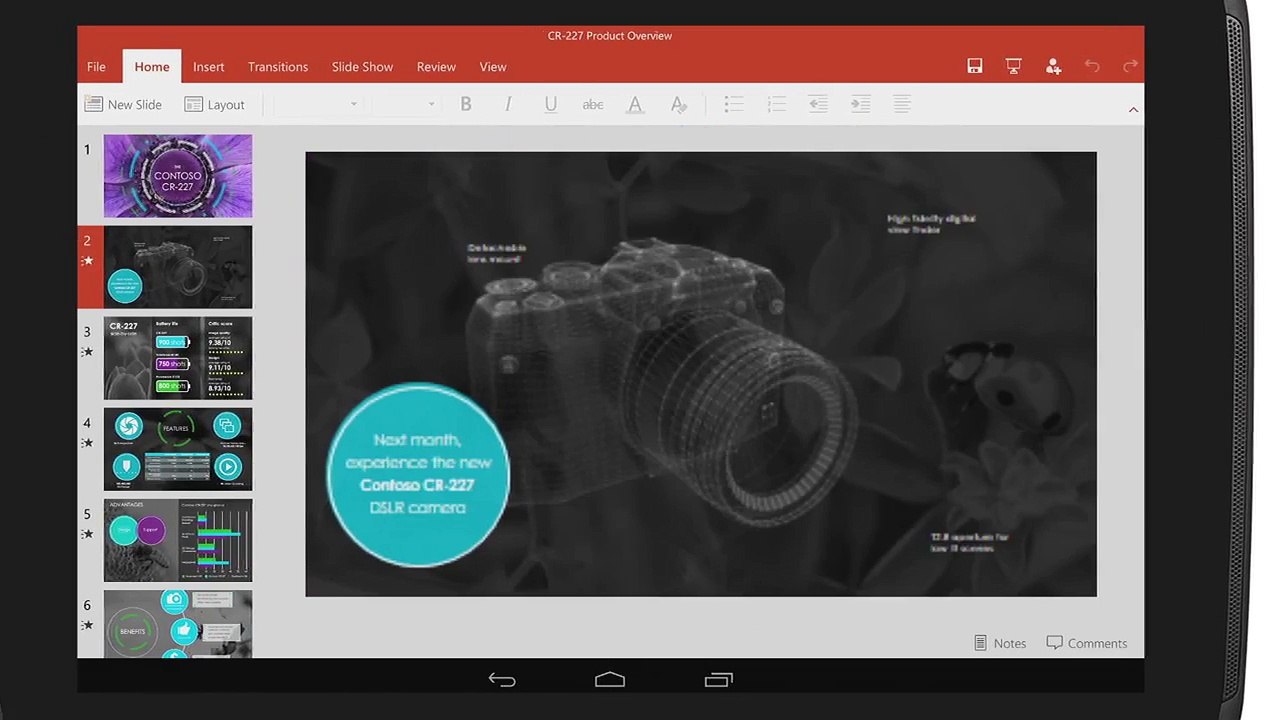Open the Slide Show tab
This screenshot has height=720, width=1280.
point(362,67)
